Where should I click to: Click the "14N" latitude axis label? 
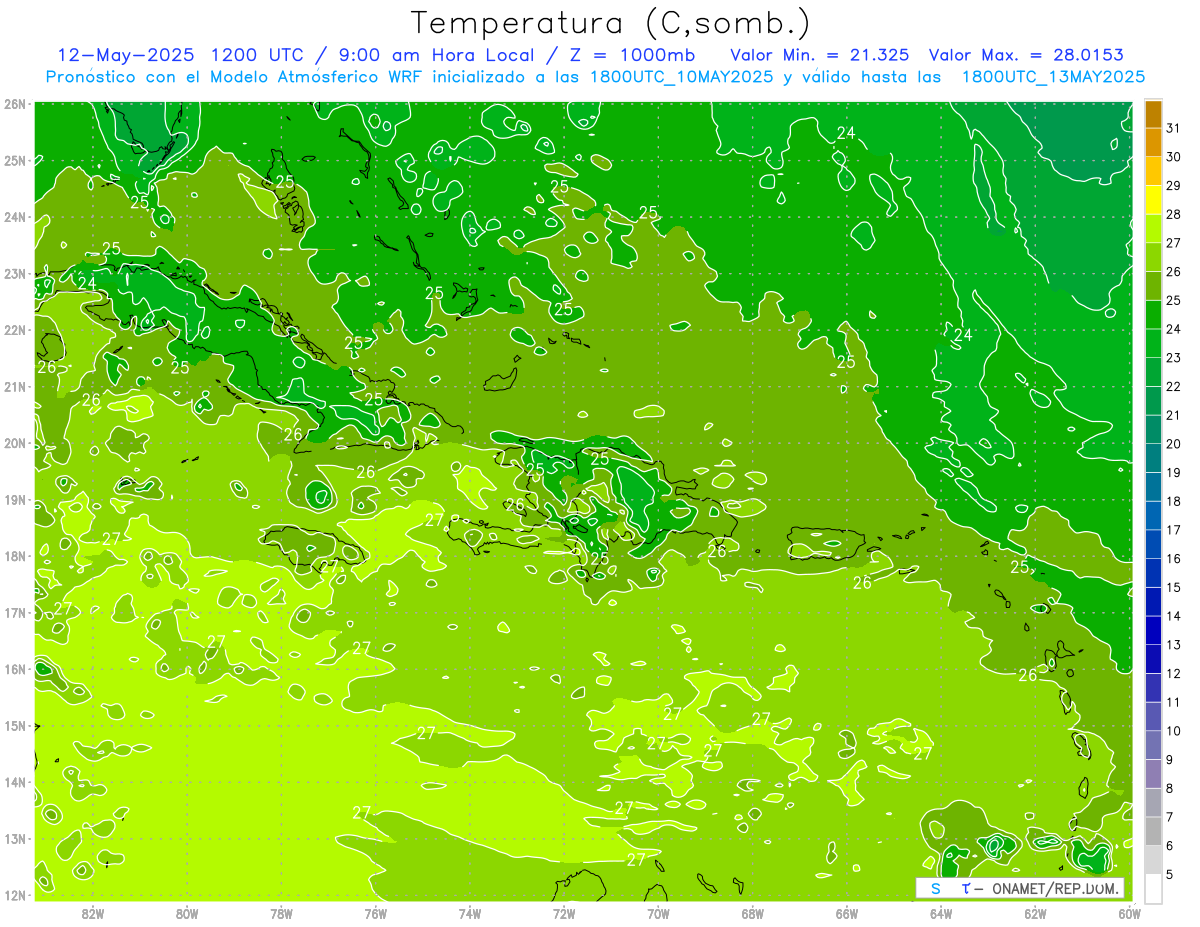coord(14,782)
